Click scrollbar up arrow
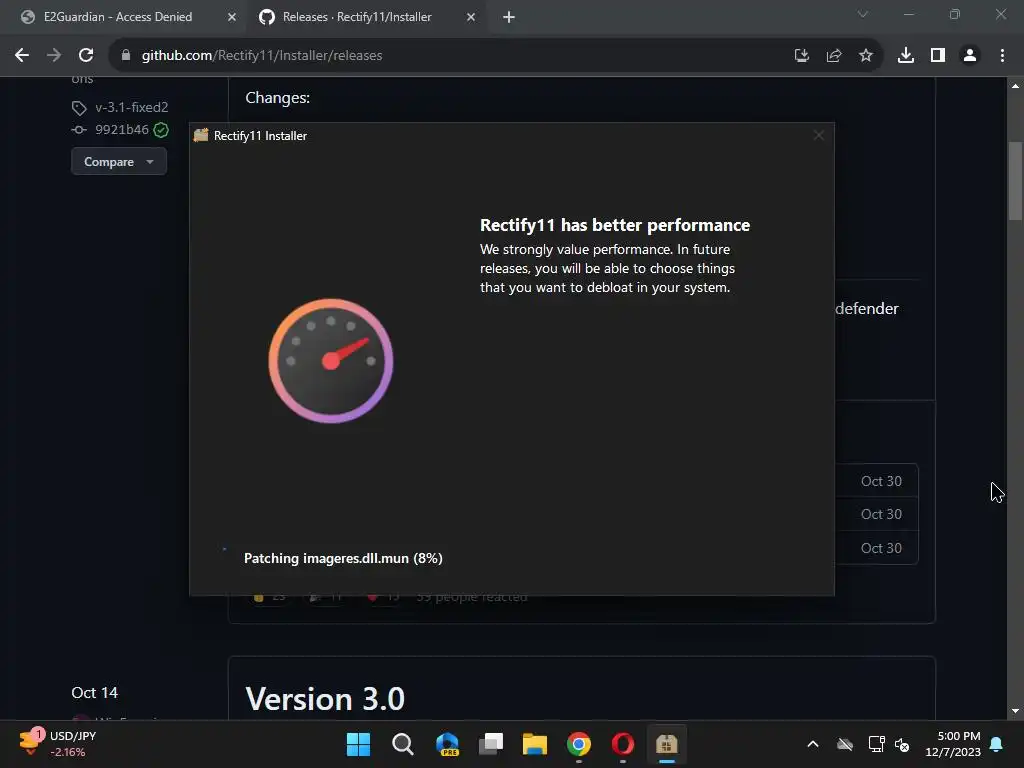This screenshot has width=1024, height=768. (x=1015, y=86)
